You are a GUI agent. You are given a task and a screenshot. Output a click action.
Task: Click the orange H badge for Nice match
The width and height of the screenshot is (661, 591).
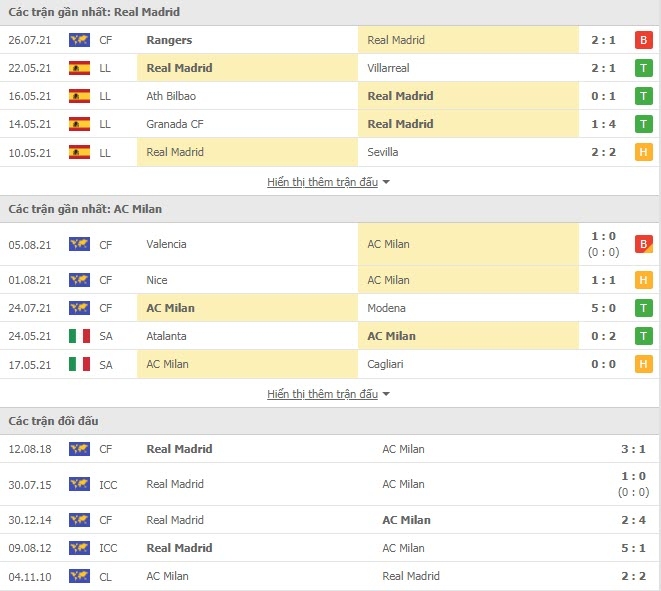(x=643, y=280)
